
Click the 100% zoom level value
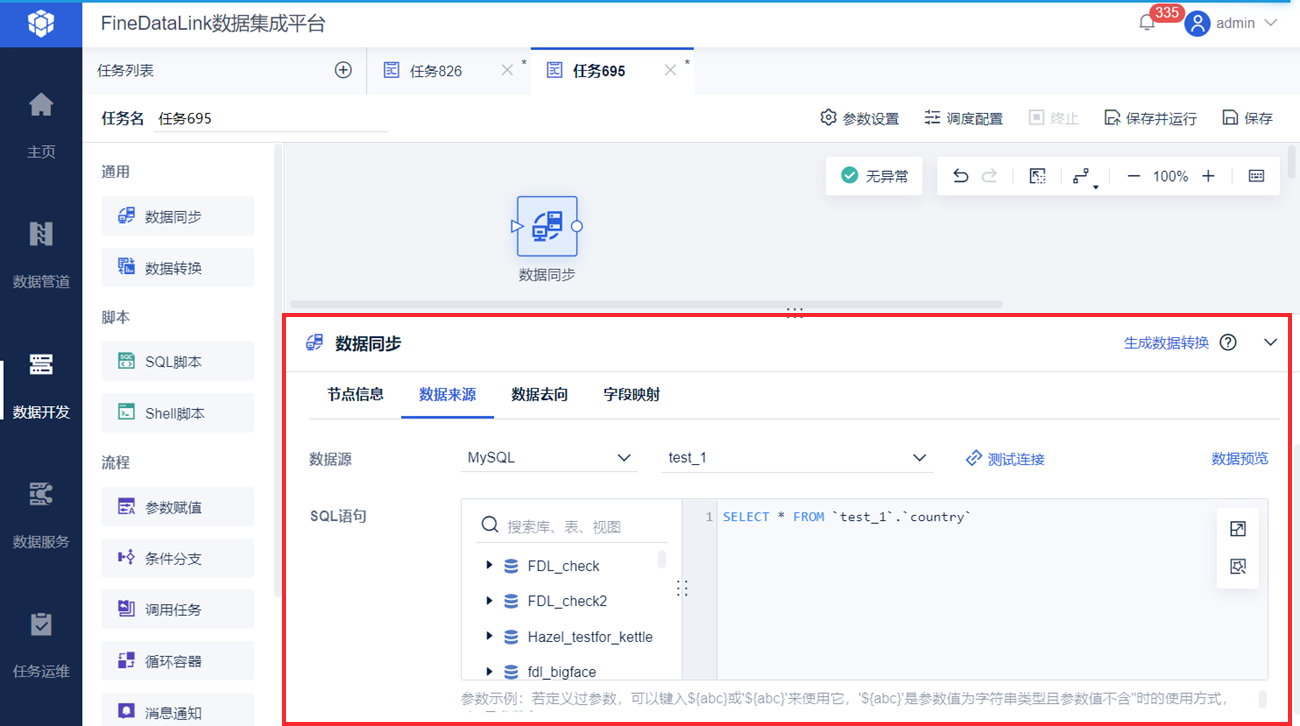1170,176
